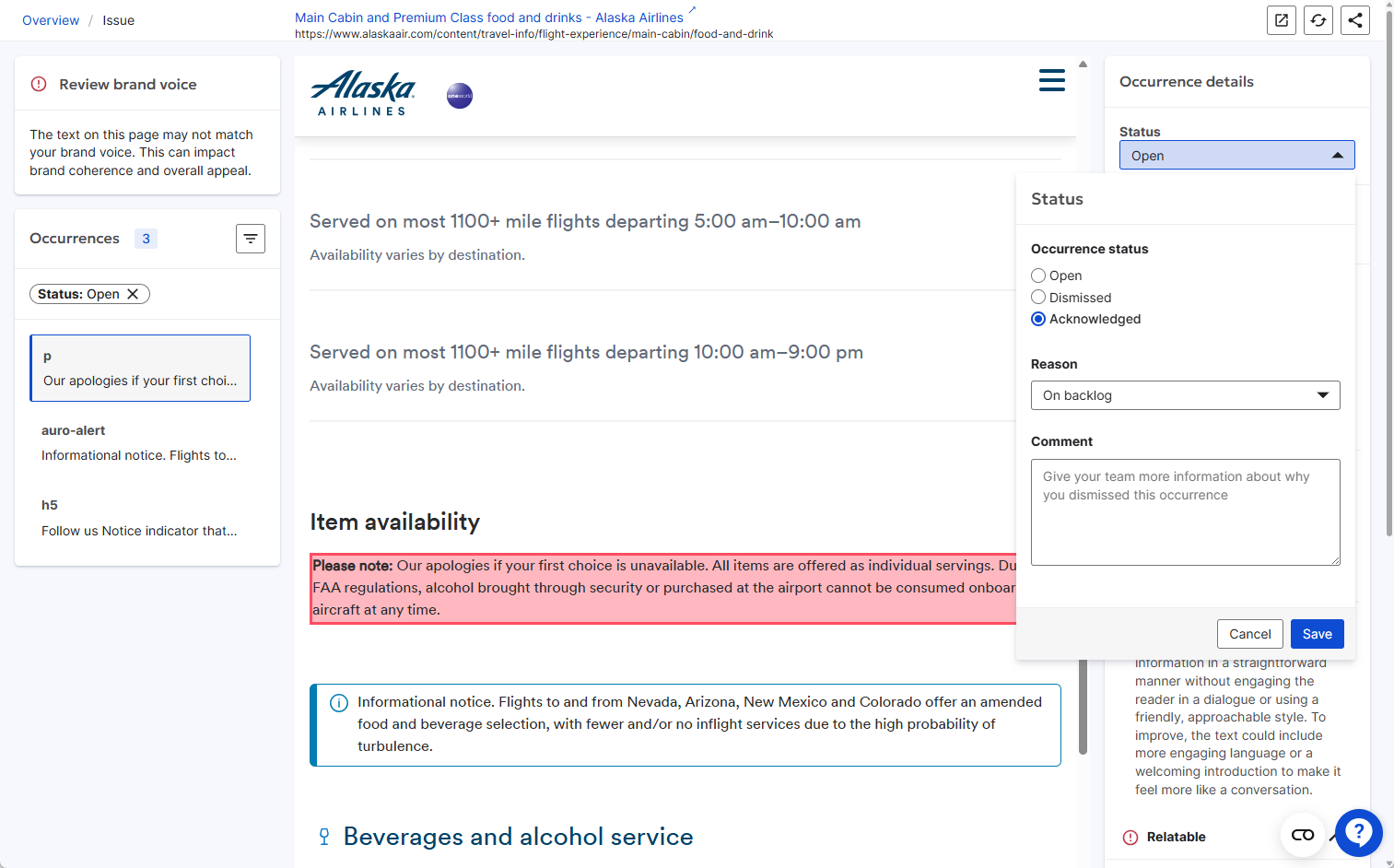
Task: Click the link icon floating button
Action: 1303,835
